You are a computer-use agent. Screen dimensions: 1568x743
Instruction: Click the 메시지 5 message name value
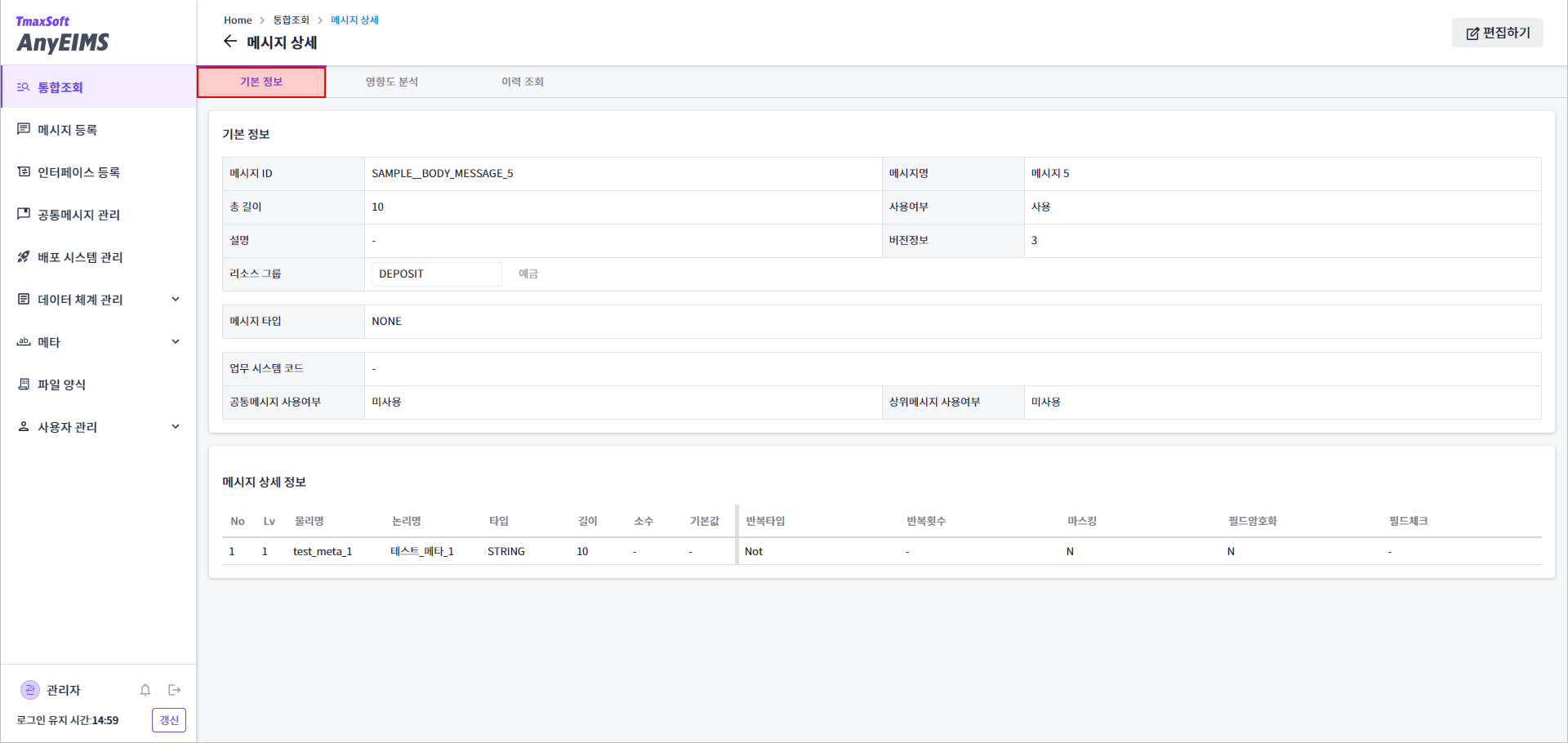tap(1050, 173)
